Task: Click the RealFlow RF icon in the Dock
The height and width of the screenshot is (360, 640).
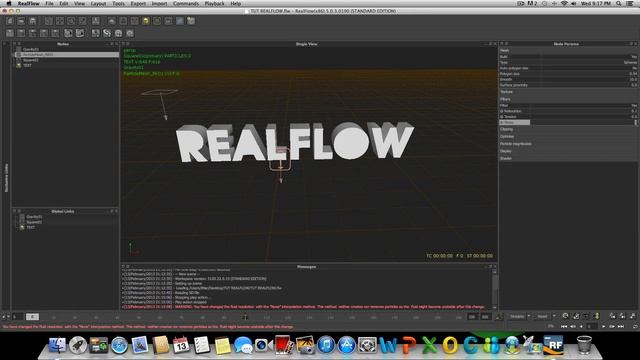Action: point(553,345)
